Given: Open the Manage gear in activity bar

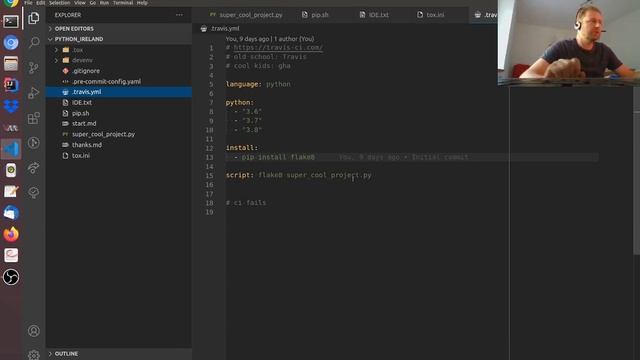Looking at the screenshot, I should tap(34, 354).
